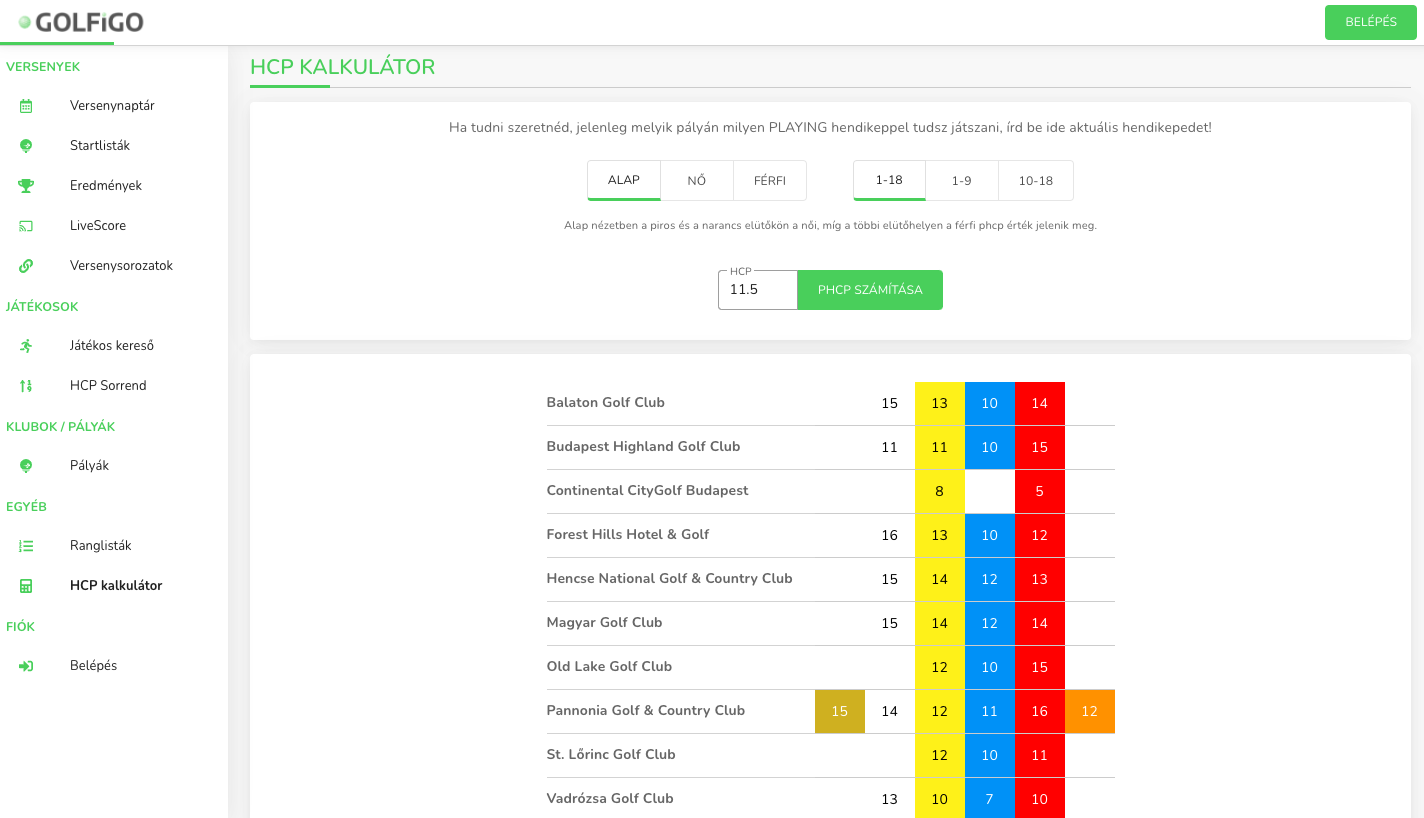1424x818 pixels.
Task: Click Balaton Golf Club row name
Action: pyautogui.click(x=605, y=403)
